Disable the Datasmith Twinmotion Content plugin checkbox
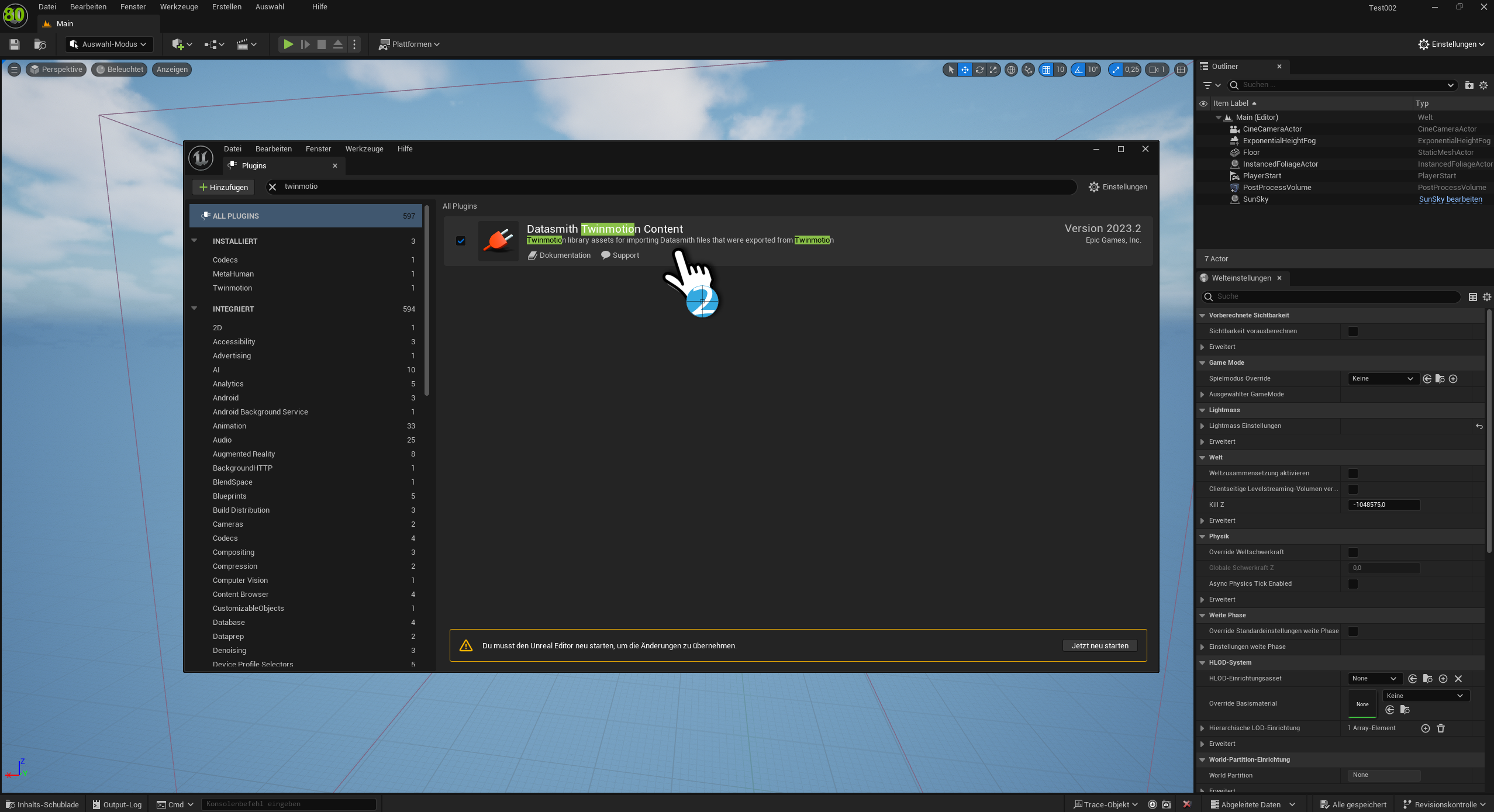Screen dimensions: 1494x812 point(461,241)
